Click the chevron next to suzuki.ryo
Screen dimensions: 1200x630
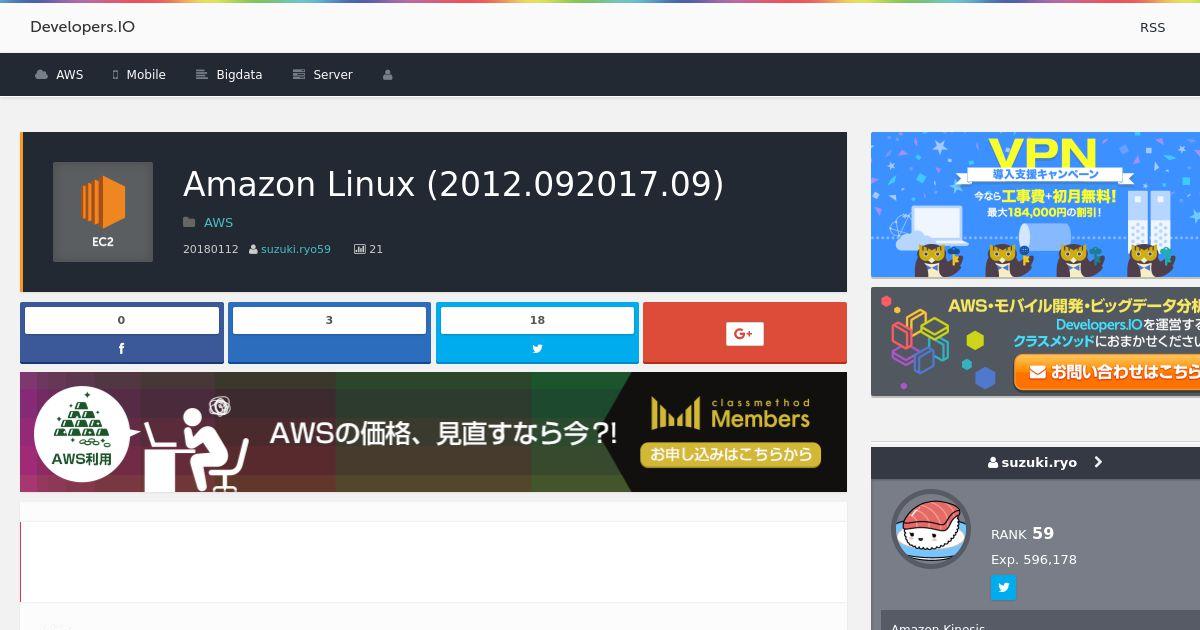[1098, 462]
